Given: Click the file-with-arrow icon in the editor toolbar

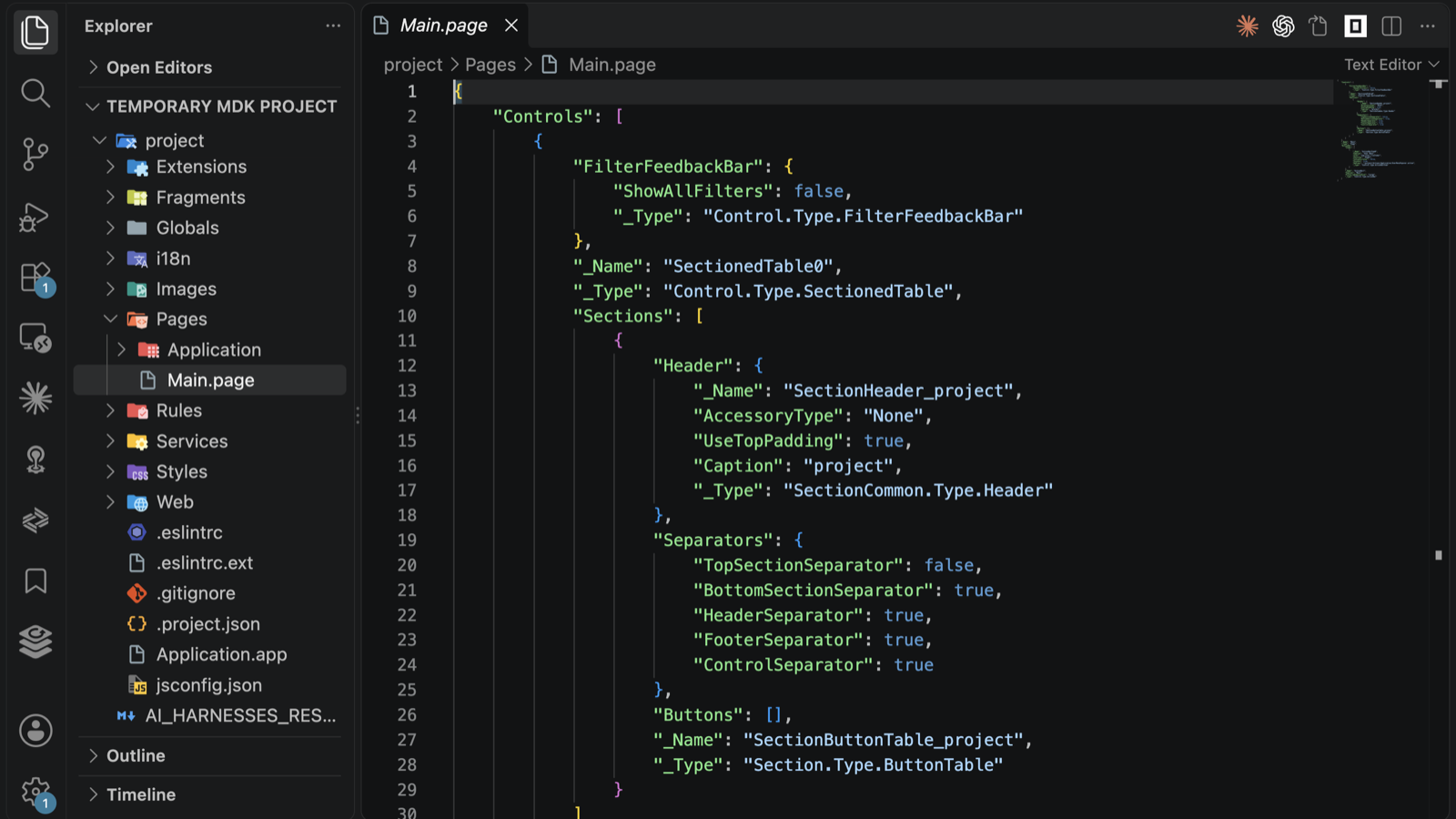Looking at the screenshot, I should pos(1319,26).
